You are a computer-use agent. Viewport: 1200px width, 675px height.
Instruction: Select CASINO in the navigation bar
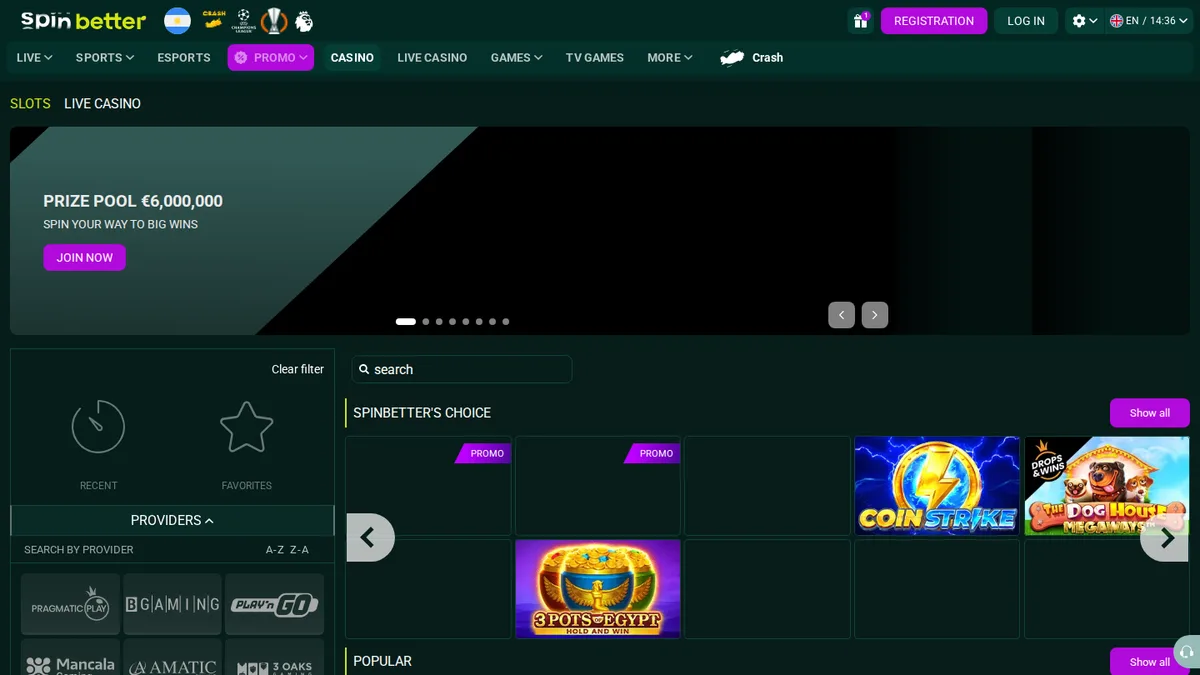point(352,58)
